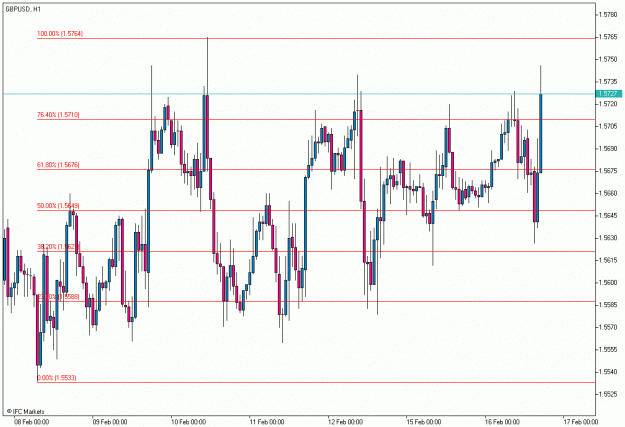
Task: Click the 1.5645 price axis label
Action: tap(608, 216)
